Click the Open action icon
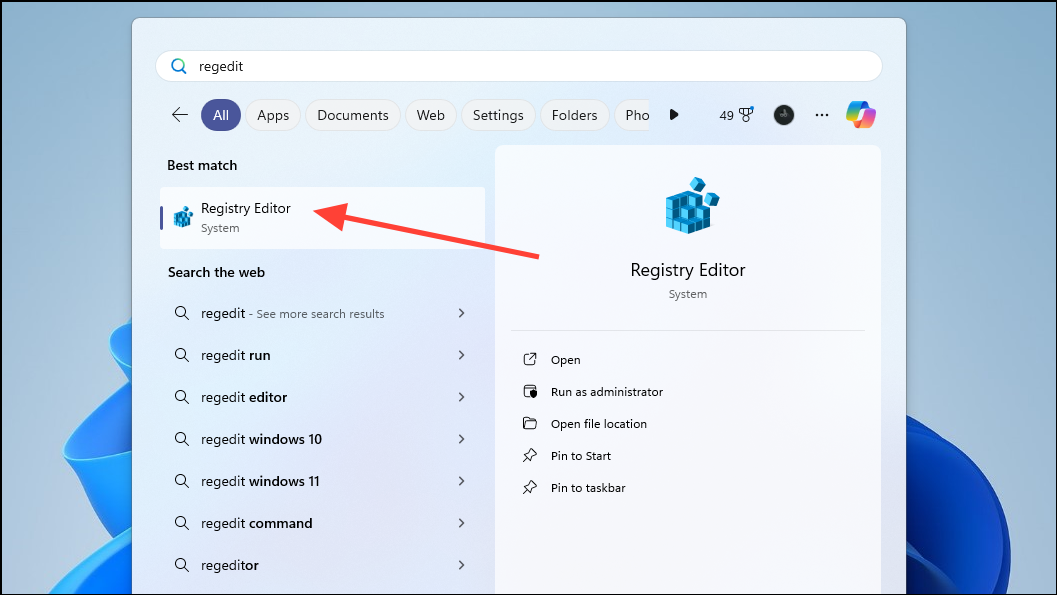This screenshot has height=595, width=1057. [530, 359]
